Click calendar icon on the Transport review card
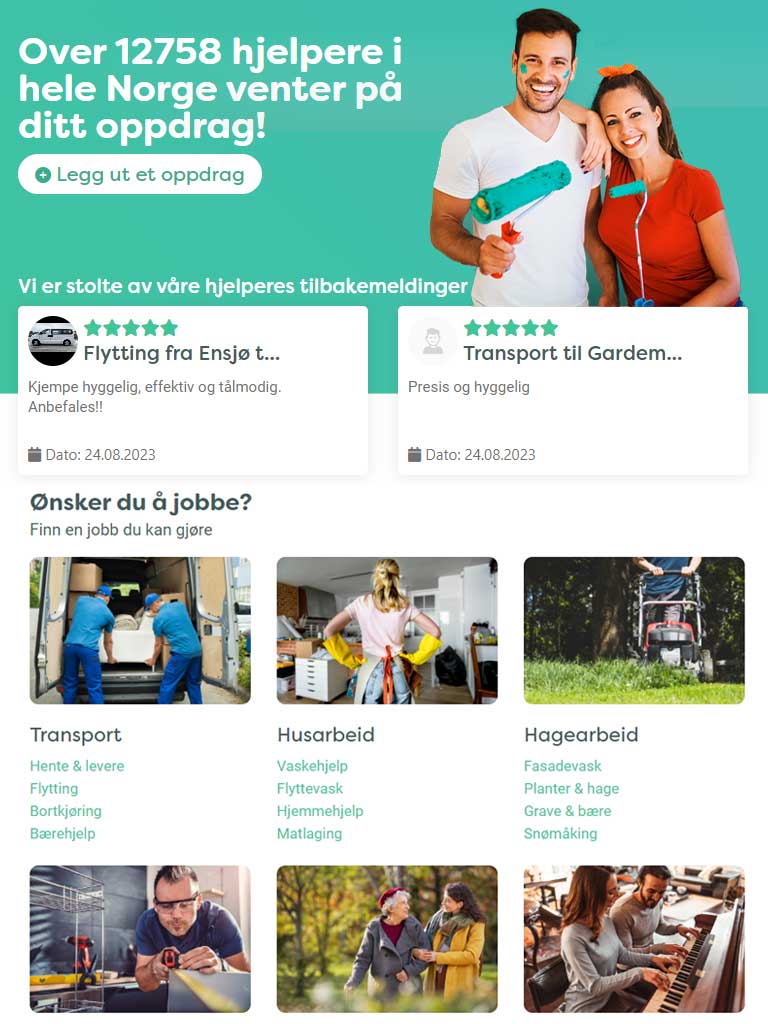Viewport: 768px width, 1024px height. (415, 455)
